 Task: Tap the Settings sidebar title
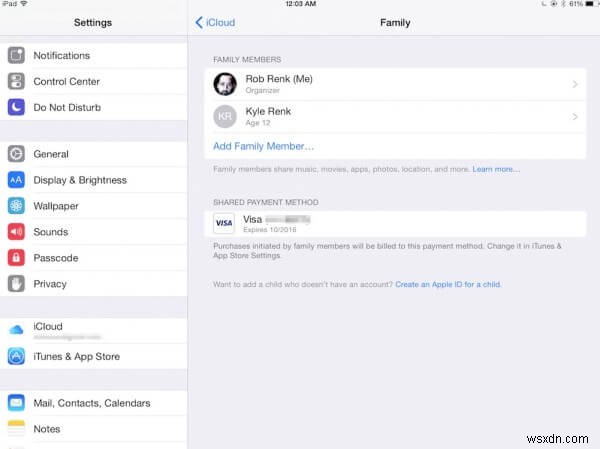click(93, 23)
